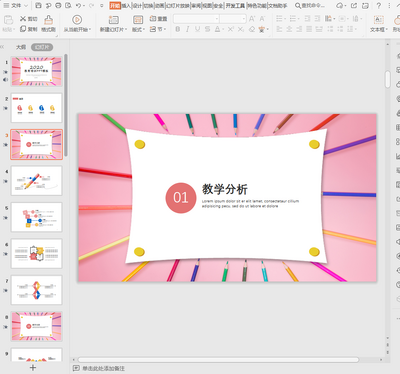The image size is (400, 374).
Task: Toggle subscript formatting
Action: [x=241, y=29]
